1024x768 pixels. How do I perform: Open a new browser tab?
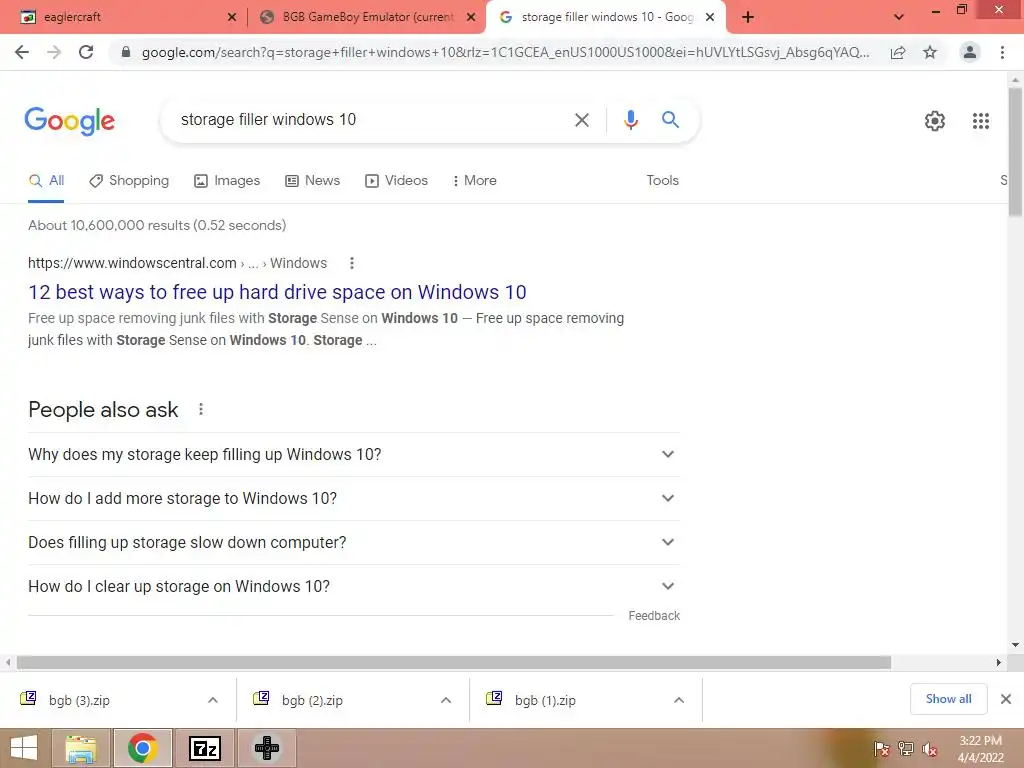coord(748,18)
